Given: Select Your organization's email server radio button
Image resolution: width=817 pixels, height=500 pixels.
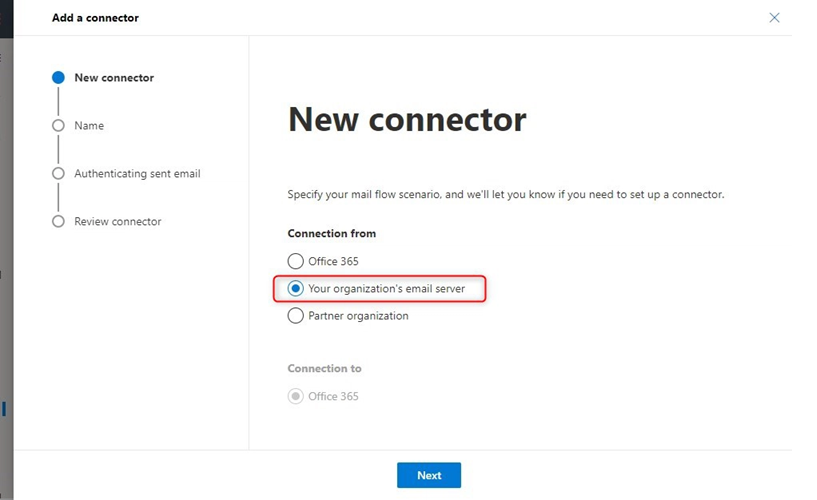Looking at the screenshot, I should coord(295,289).
